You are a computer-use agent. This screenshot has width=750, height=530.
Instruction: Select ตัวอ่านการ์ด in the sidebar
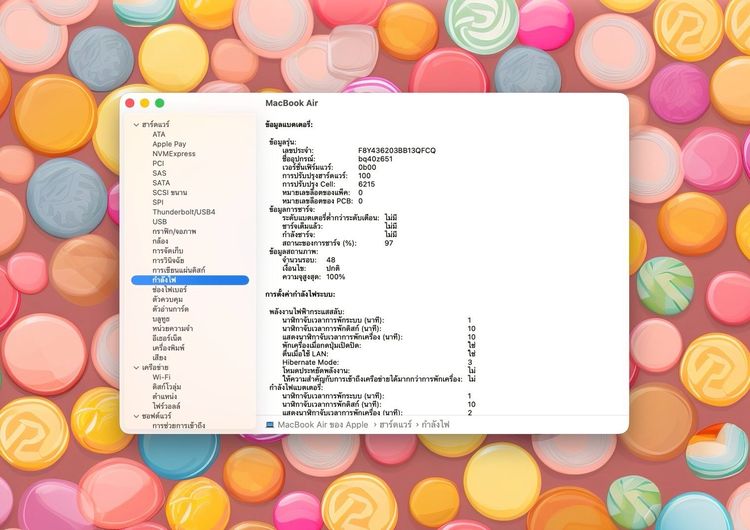pos(170,309)
